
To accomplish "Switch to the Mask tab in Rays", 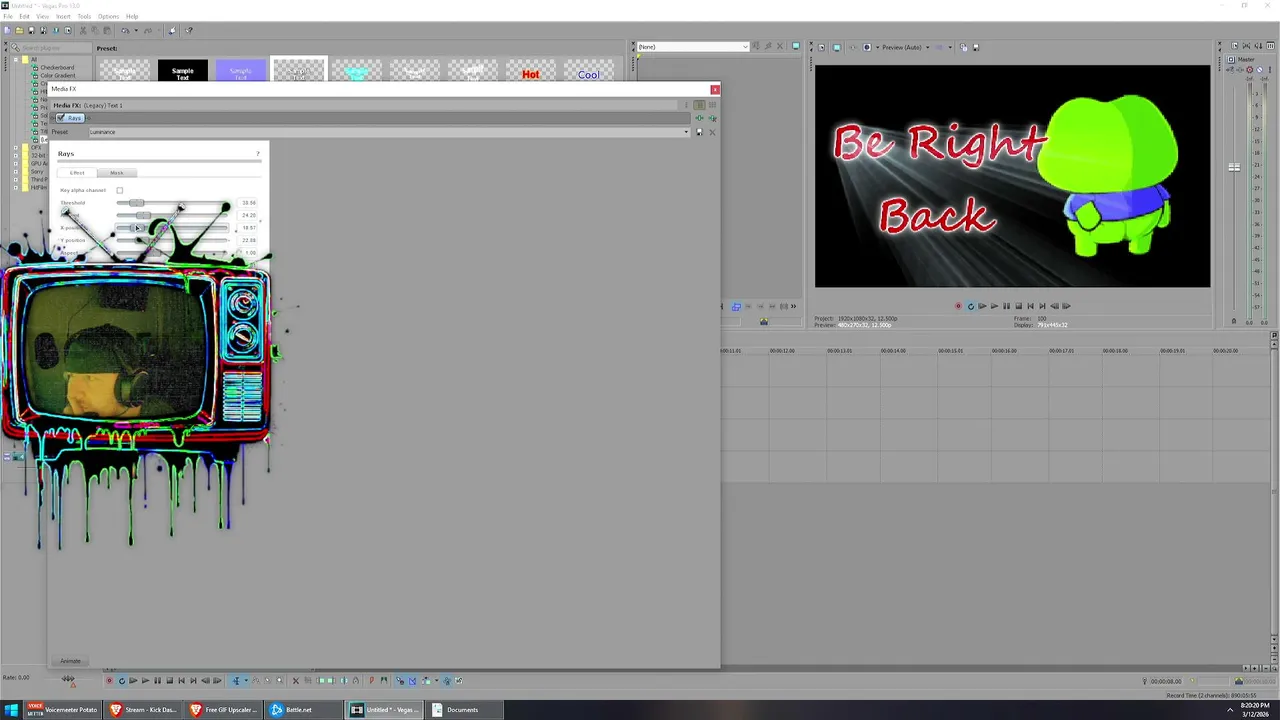I will (x=117, y=173).
